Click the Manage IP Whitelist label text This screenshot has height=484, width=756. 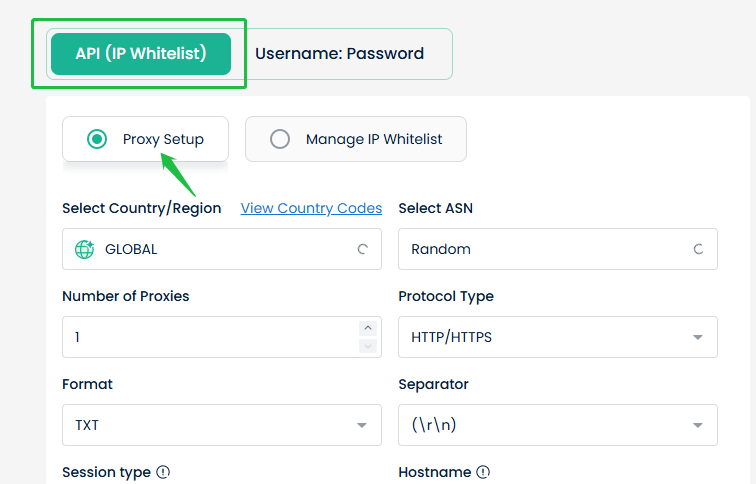(374, 139)
